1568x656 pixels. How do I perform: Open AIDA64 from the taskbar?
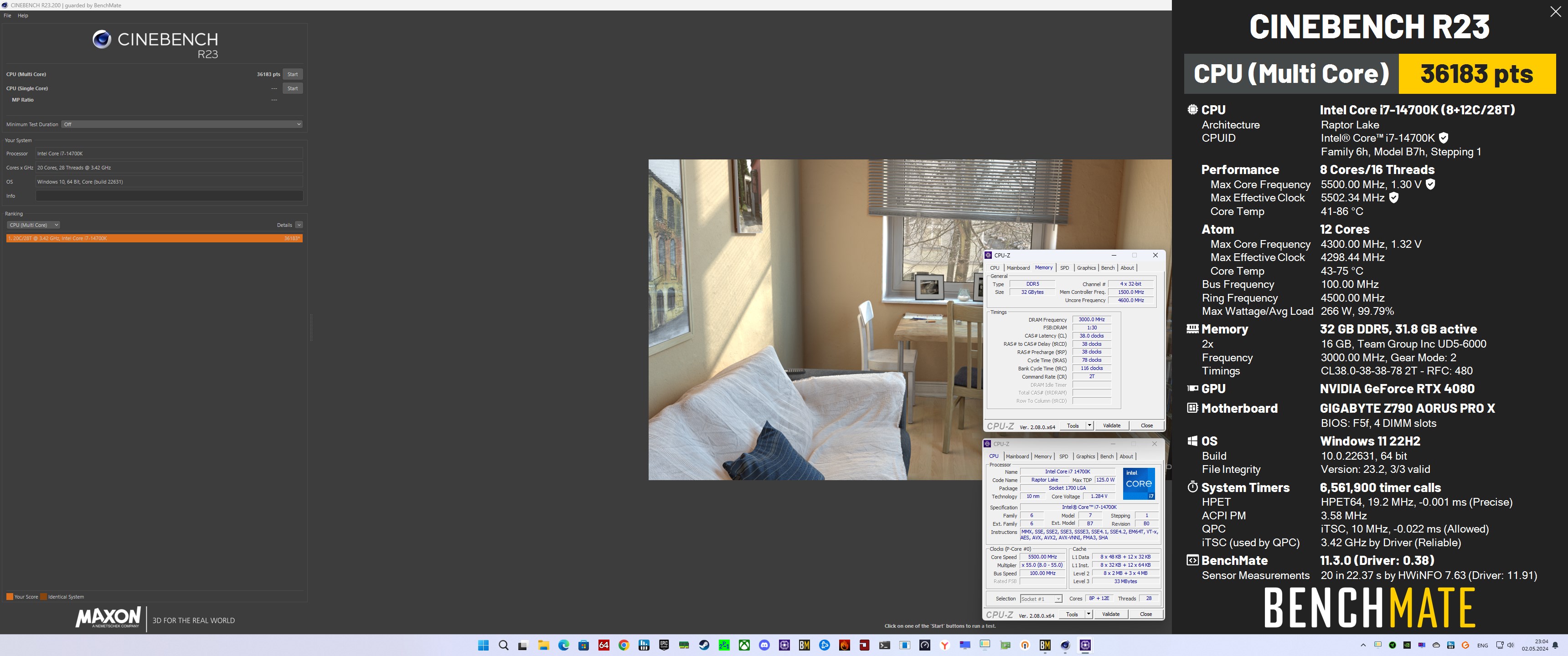click(x=604, y=645)
